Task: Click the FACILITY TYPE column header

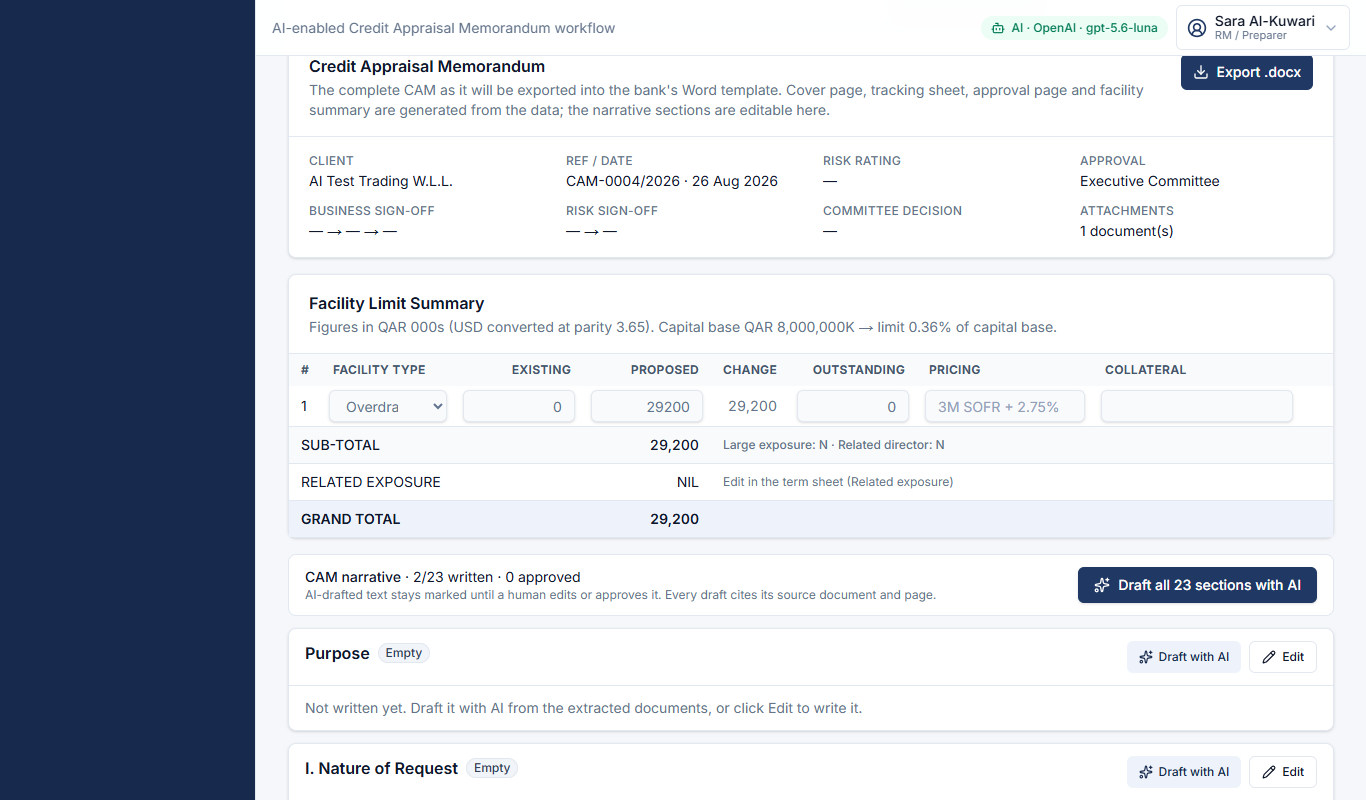Action: coord(379,370)
